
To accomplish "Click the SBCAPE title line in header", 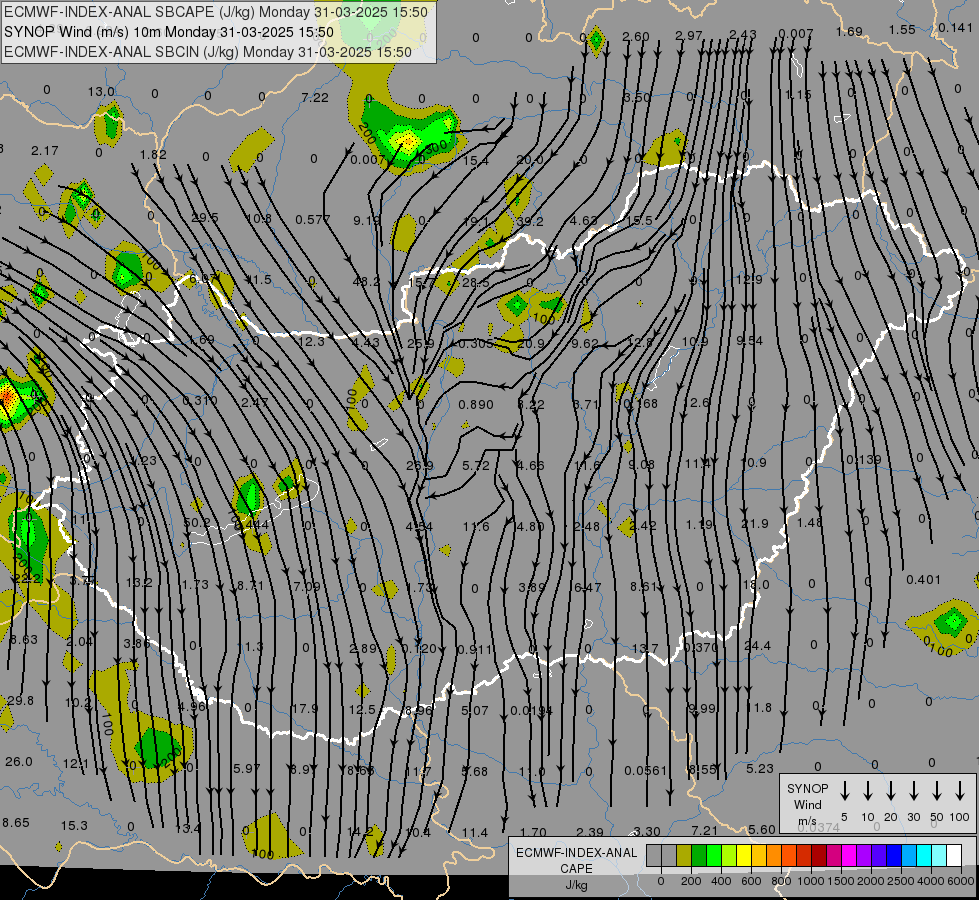I will (216, 12).
